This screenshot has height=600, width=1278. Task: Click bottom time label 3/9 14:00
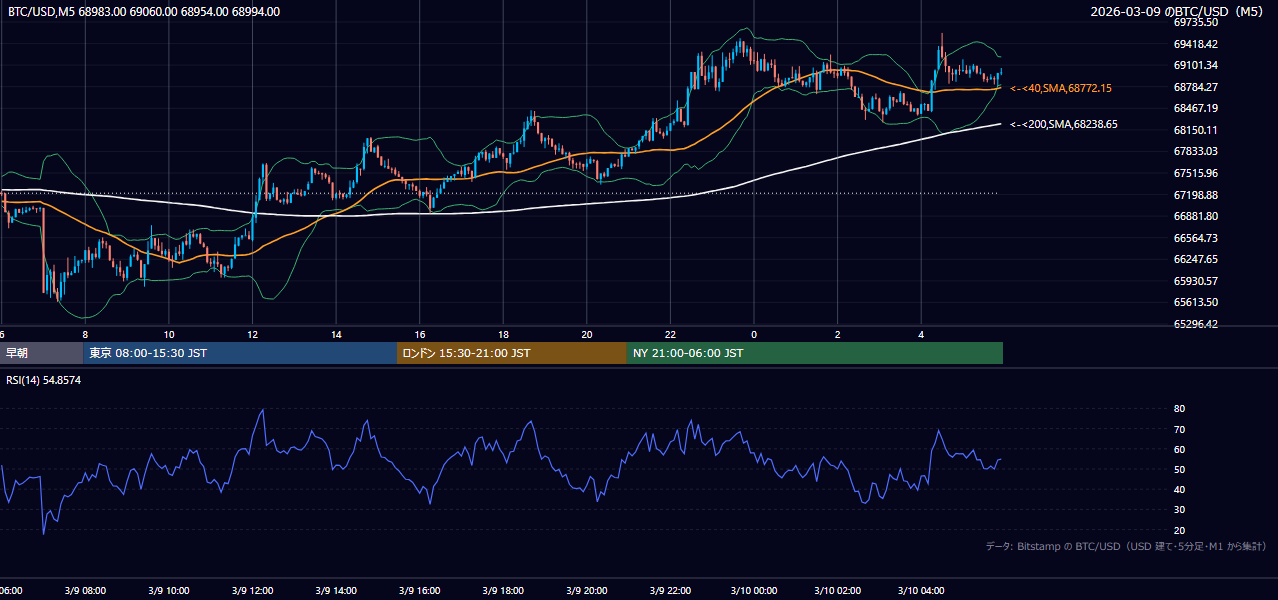pos(336,591)
